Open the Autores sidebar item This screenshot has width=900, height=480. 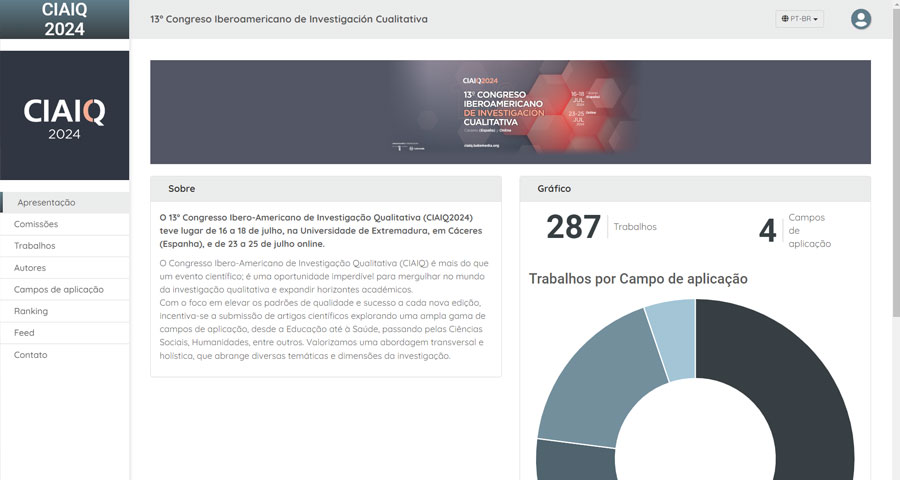65,268
